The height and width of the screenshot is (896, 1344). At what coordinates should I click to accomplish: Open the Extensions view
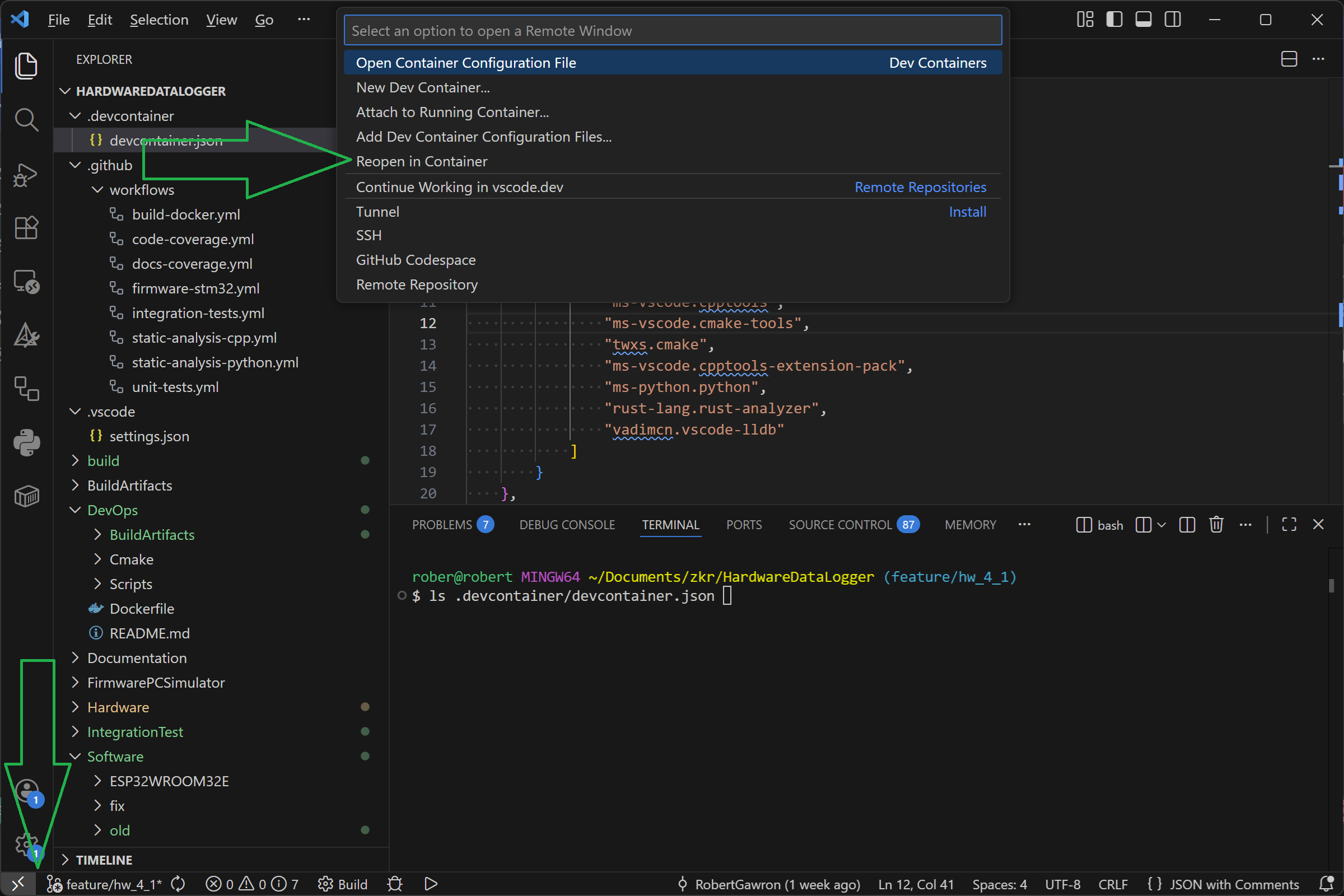pos(26,227)
